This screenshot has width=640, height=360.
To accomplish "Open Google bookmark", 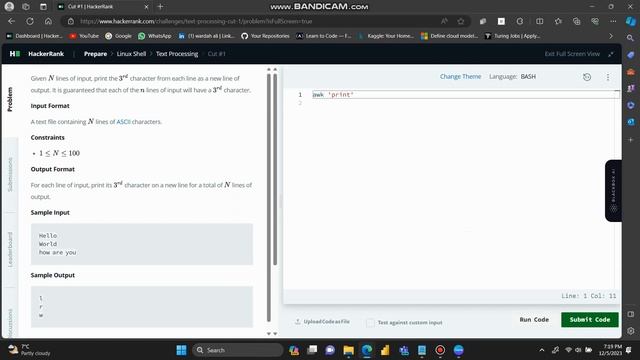I will point(118,36).
